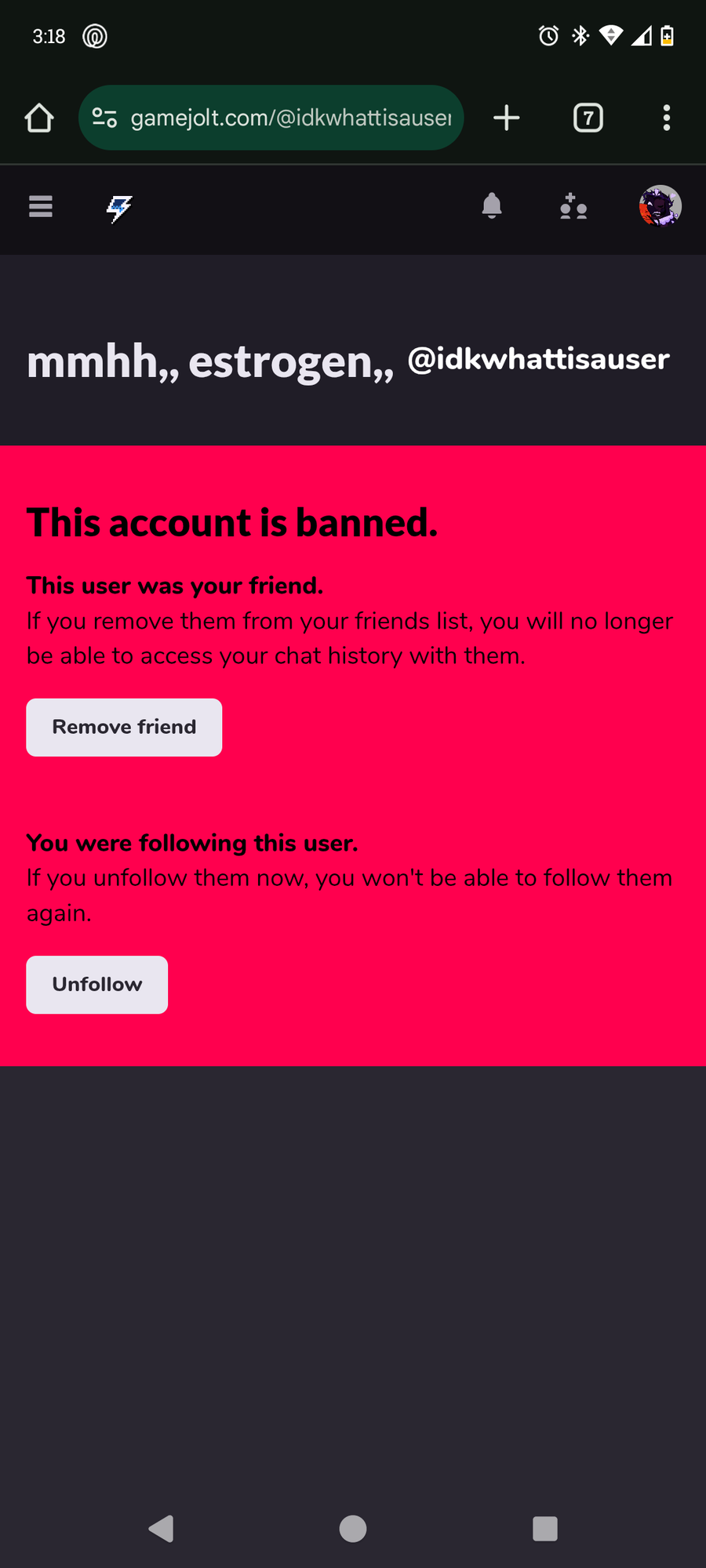Focus the gamejolt.com URL address bar
Image resolution: width=706 pixels, height=1568 pixels.
271,118
